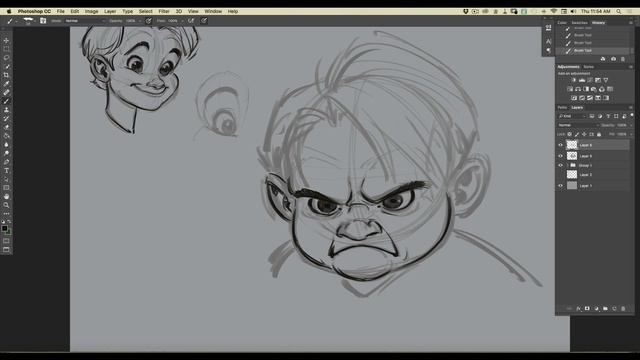Hide Layer 1 with its eye icon
Viewport: 640px width, 360px height.
click(x=560, y=186)
